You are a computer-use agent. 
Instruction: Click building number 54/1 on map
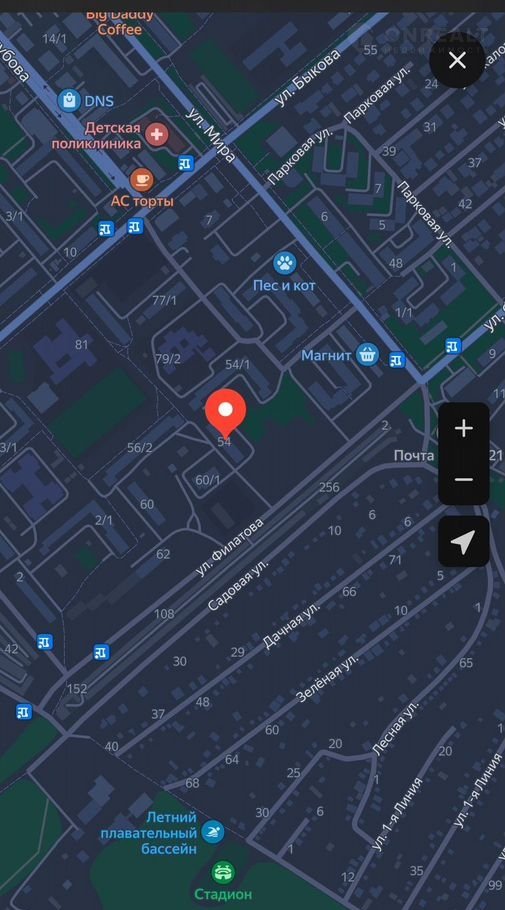(237, 364)
